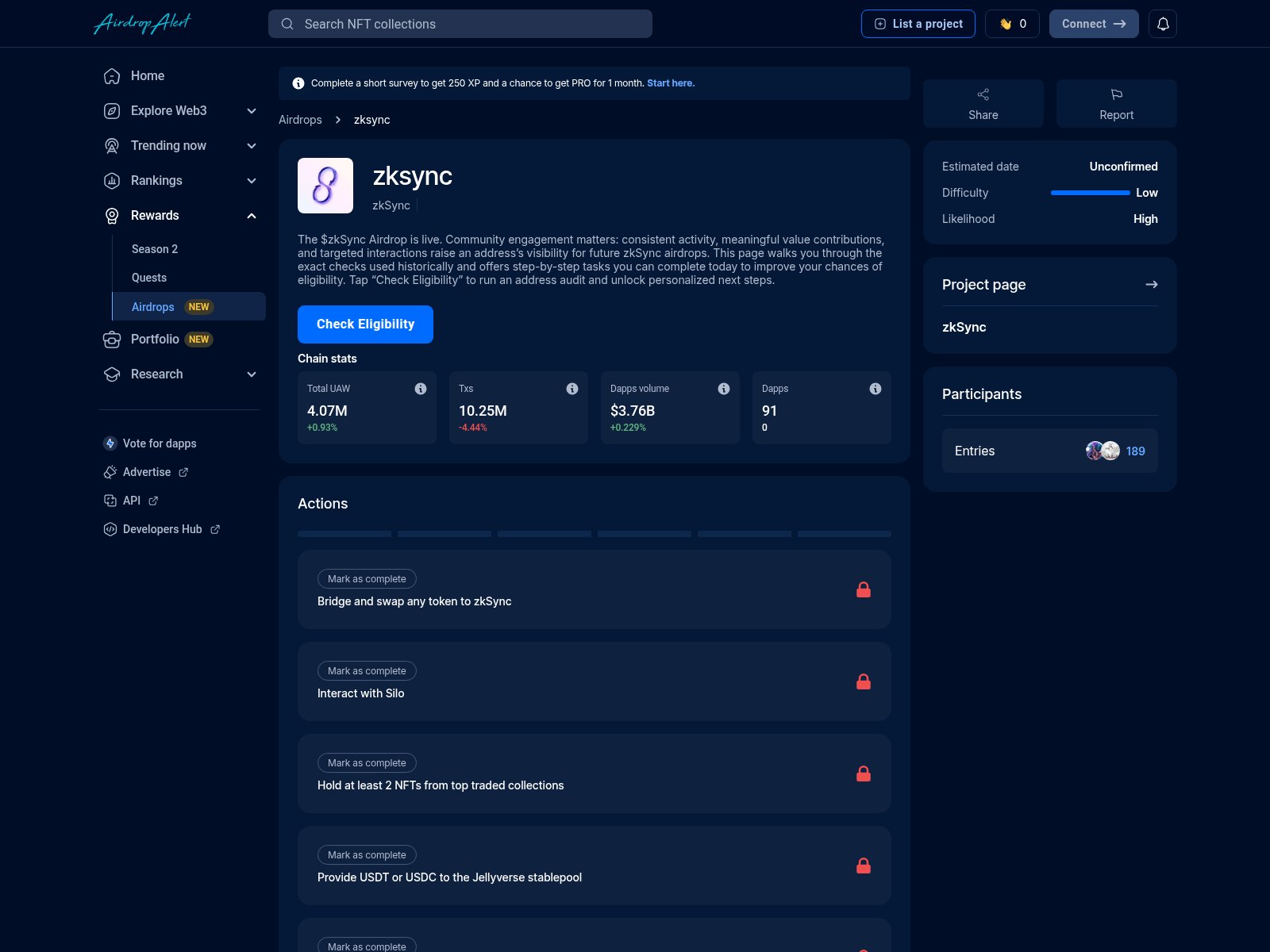1270x952 pixels.
Task: Click the notification bell icon
Action: click(1163, 23)
